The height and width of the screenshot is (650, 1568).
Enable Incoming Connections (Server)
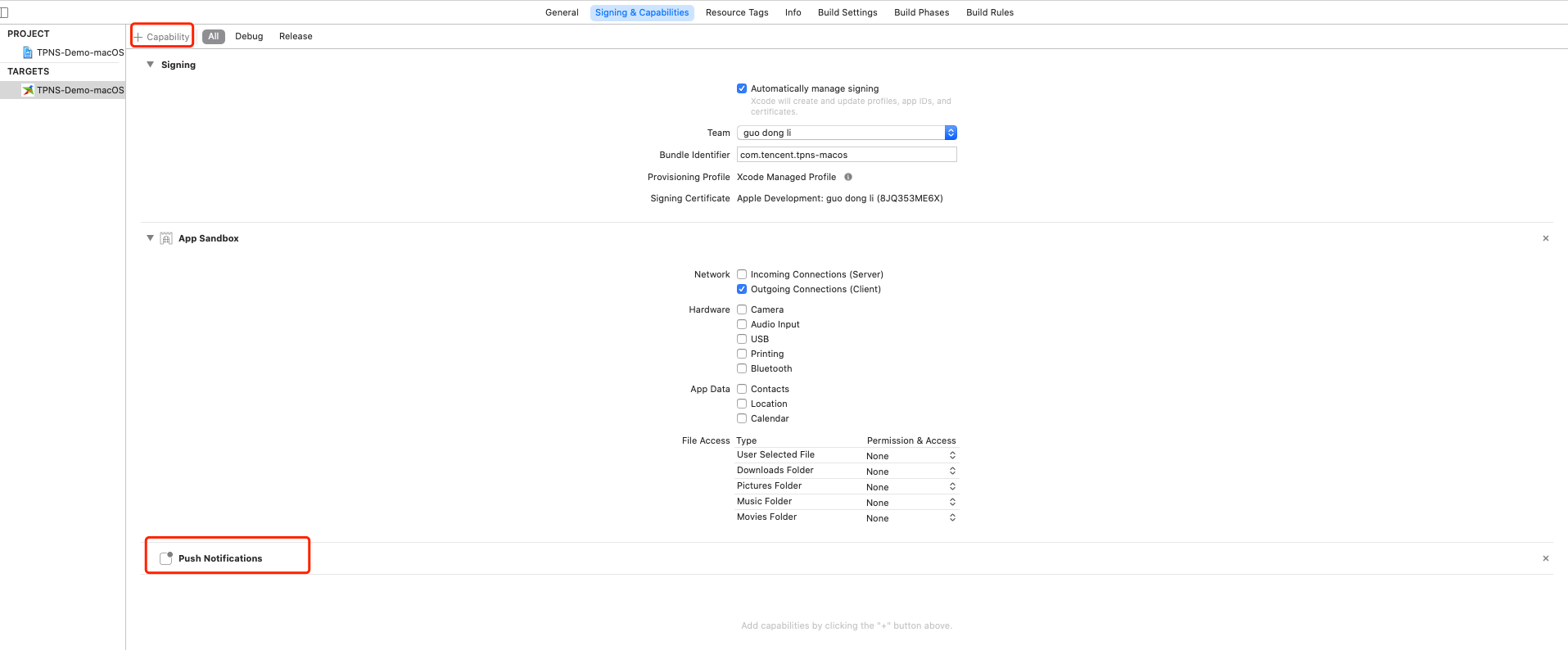742,274
